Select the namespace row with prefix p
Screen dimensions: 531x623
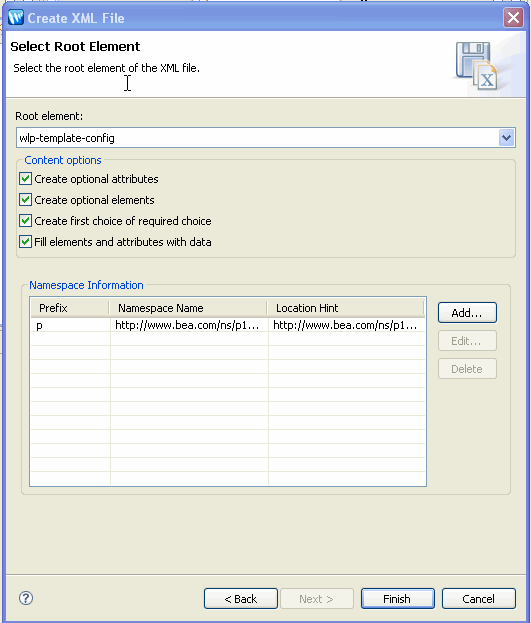(x=228, y=325)
